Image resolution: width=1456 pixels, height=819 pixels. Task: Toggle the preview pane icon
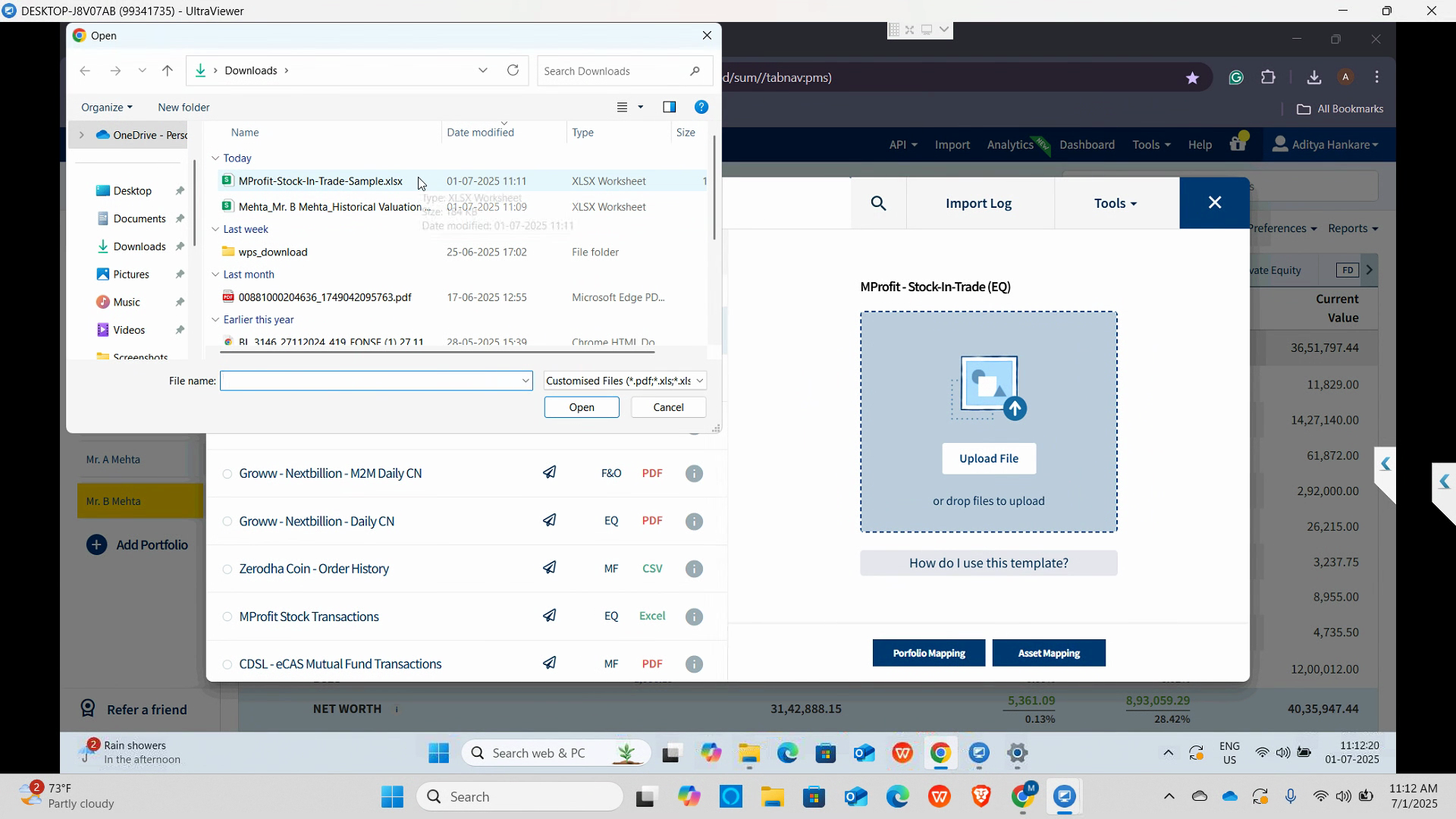click(x=669, y=107)
